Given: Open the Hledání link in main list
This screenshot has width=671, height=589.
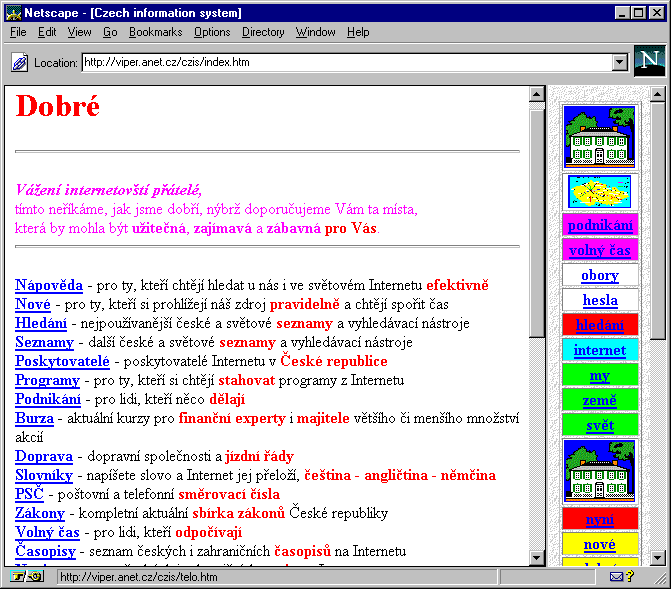Looking at the screenshot, I should (41, 323).
